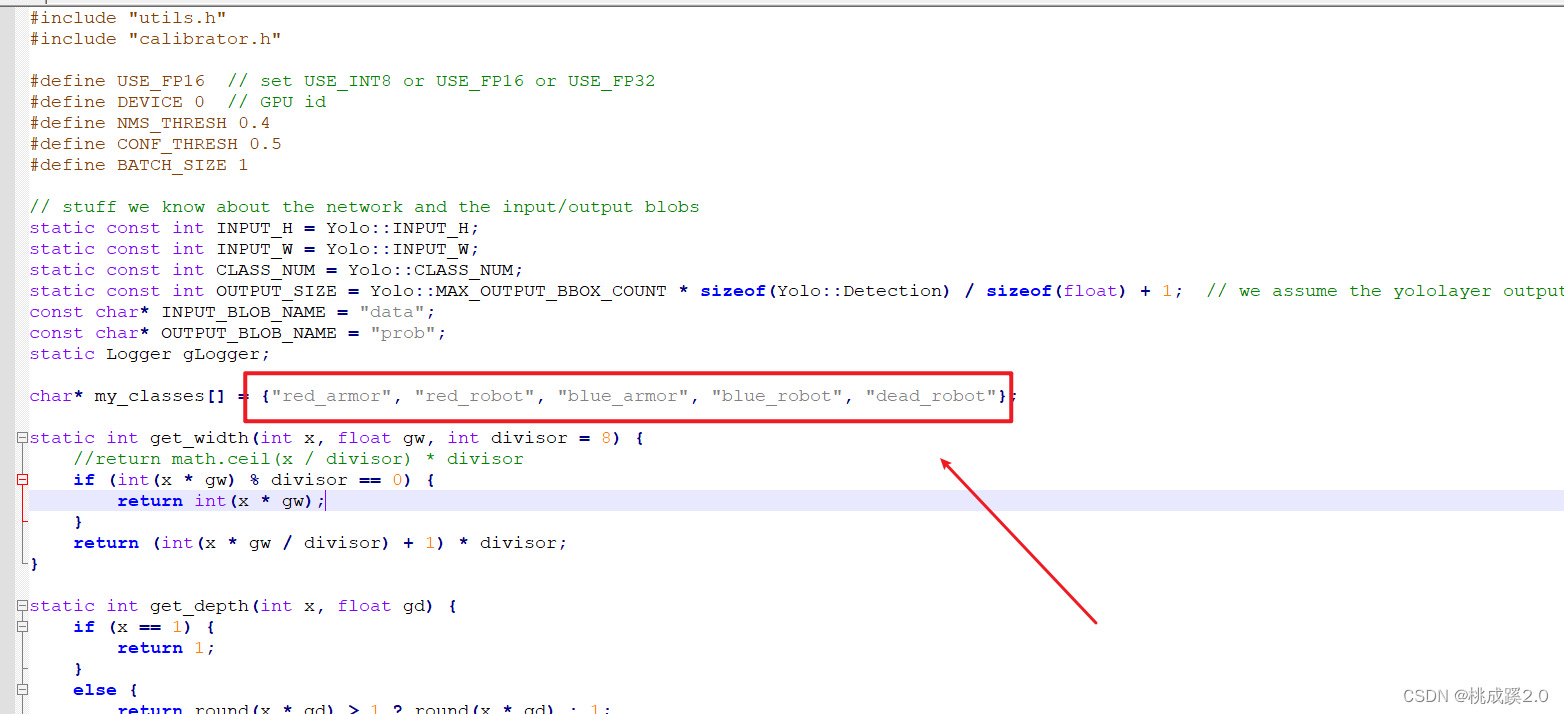Viewport: 1564px width, 714px height.
Task: Click the "blue_armor" string
Action: tap(622, 396)
